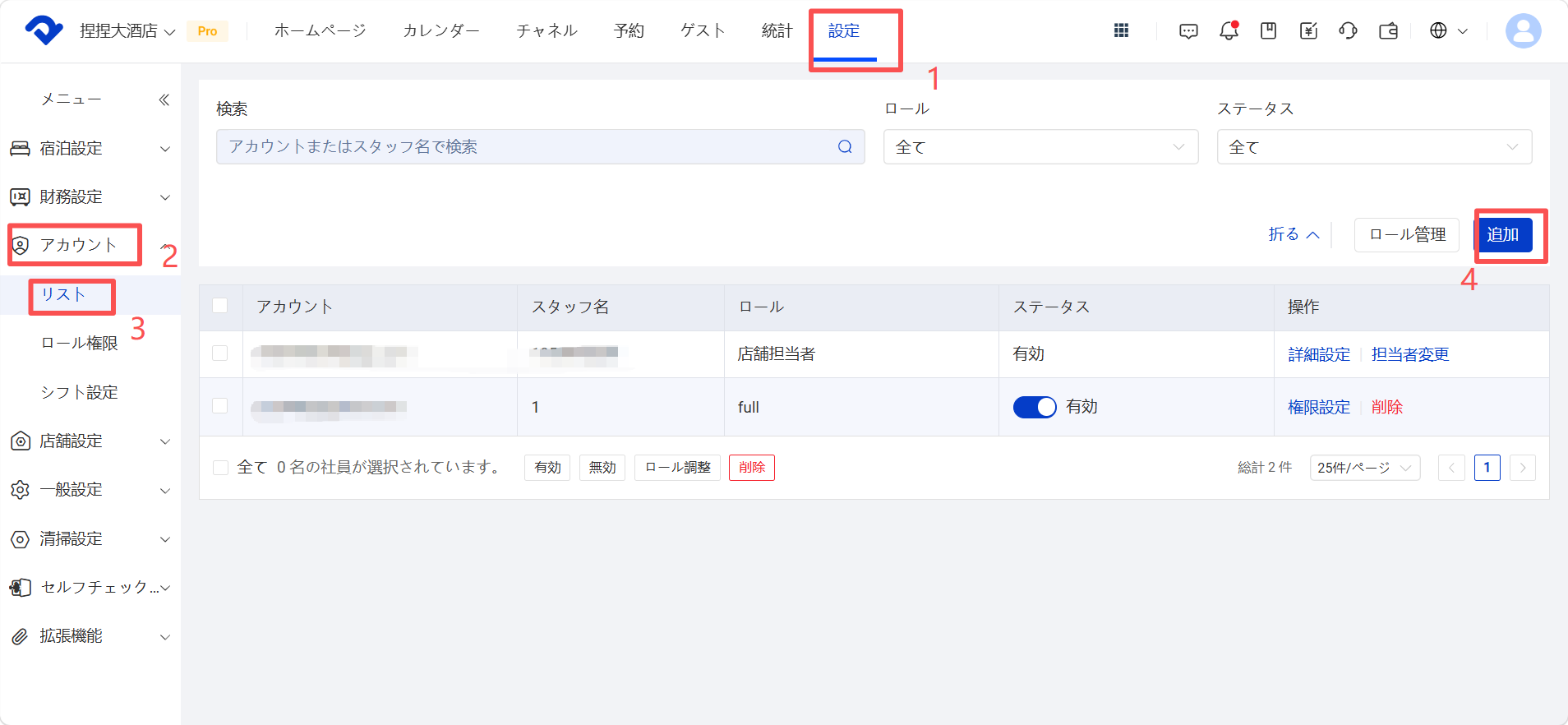The image size is (1568, 725).
Task: Select ロール権限 in the sidebar
Action: pos(80,344)
